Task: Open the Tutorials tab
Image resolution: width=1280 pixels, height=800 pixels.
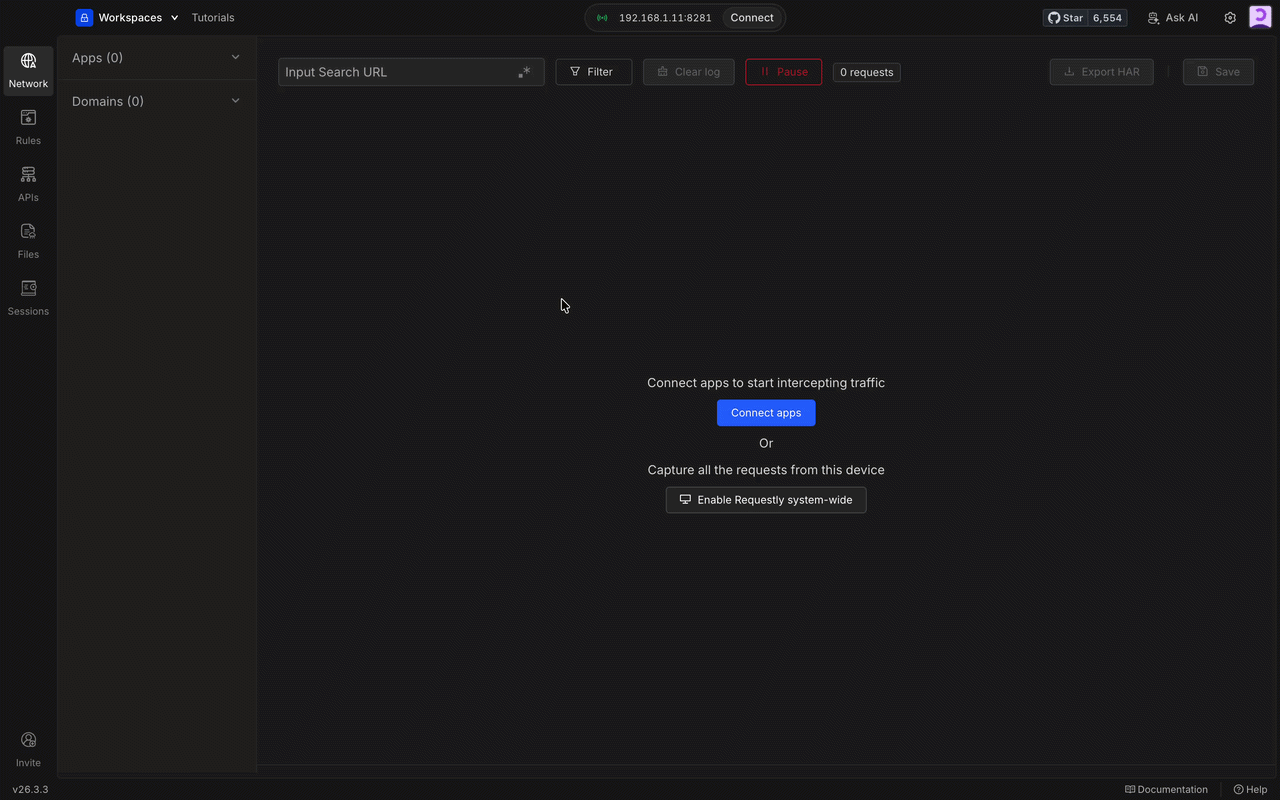Action: (213, 18)
